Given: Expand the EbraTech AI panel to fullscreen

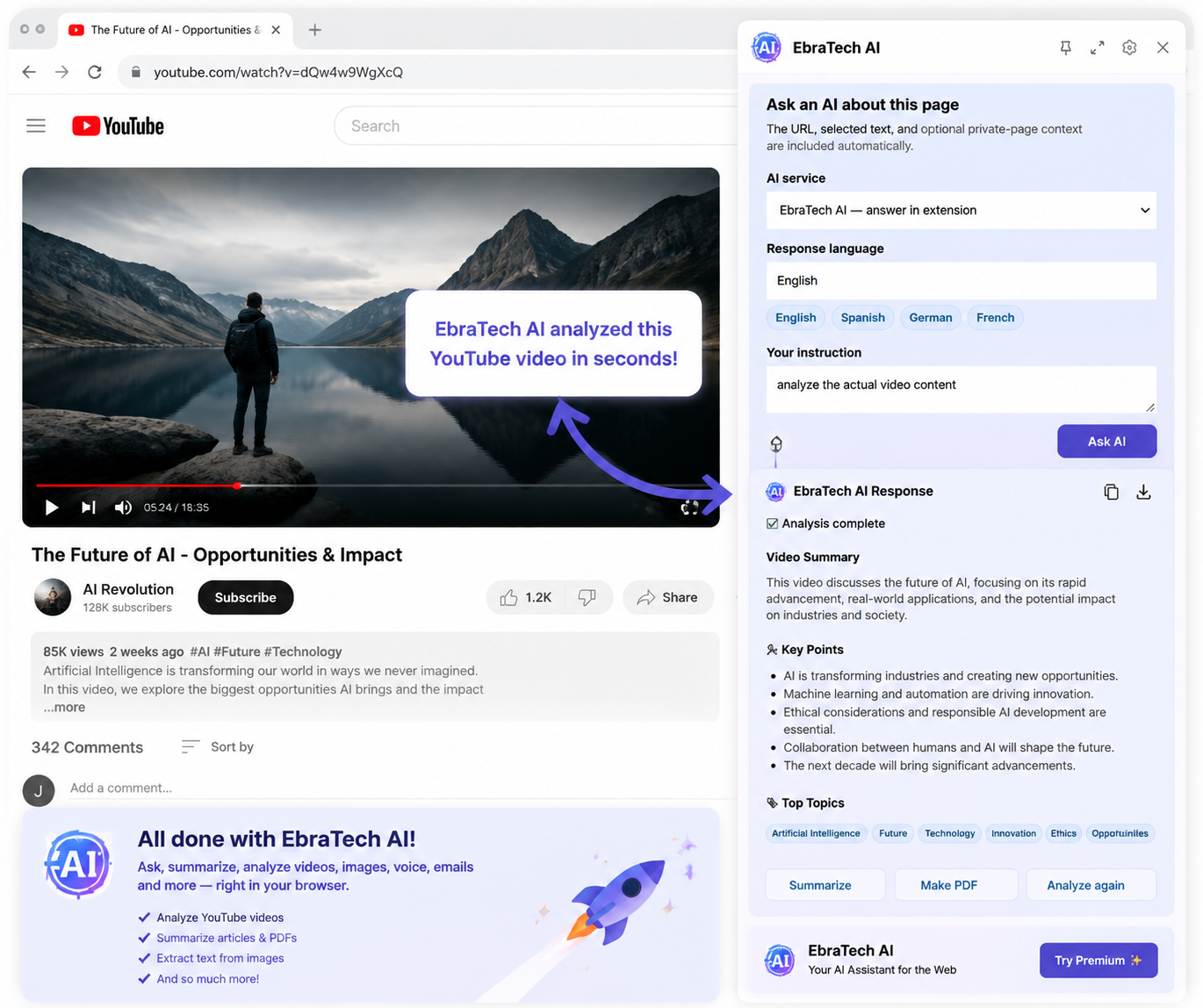Looking at the screenshot, I should point(1098,48).
